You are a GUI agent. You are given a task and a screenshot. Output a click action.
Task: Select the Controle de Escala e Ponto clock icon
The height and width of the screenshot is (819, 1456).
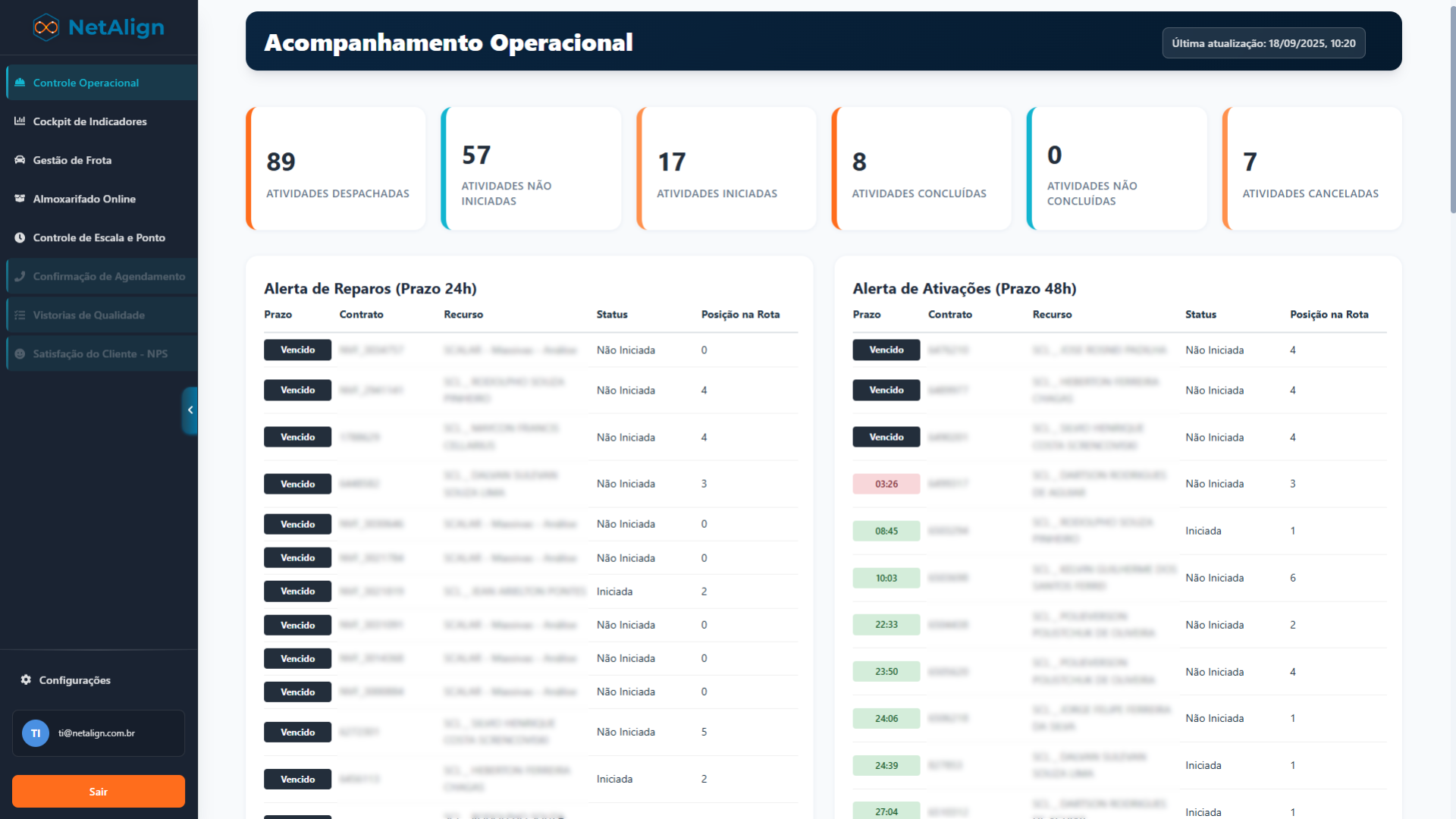click(20, 237)
